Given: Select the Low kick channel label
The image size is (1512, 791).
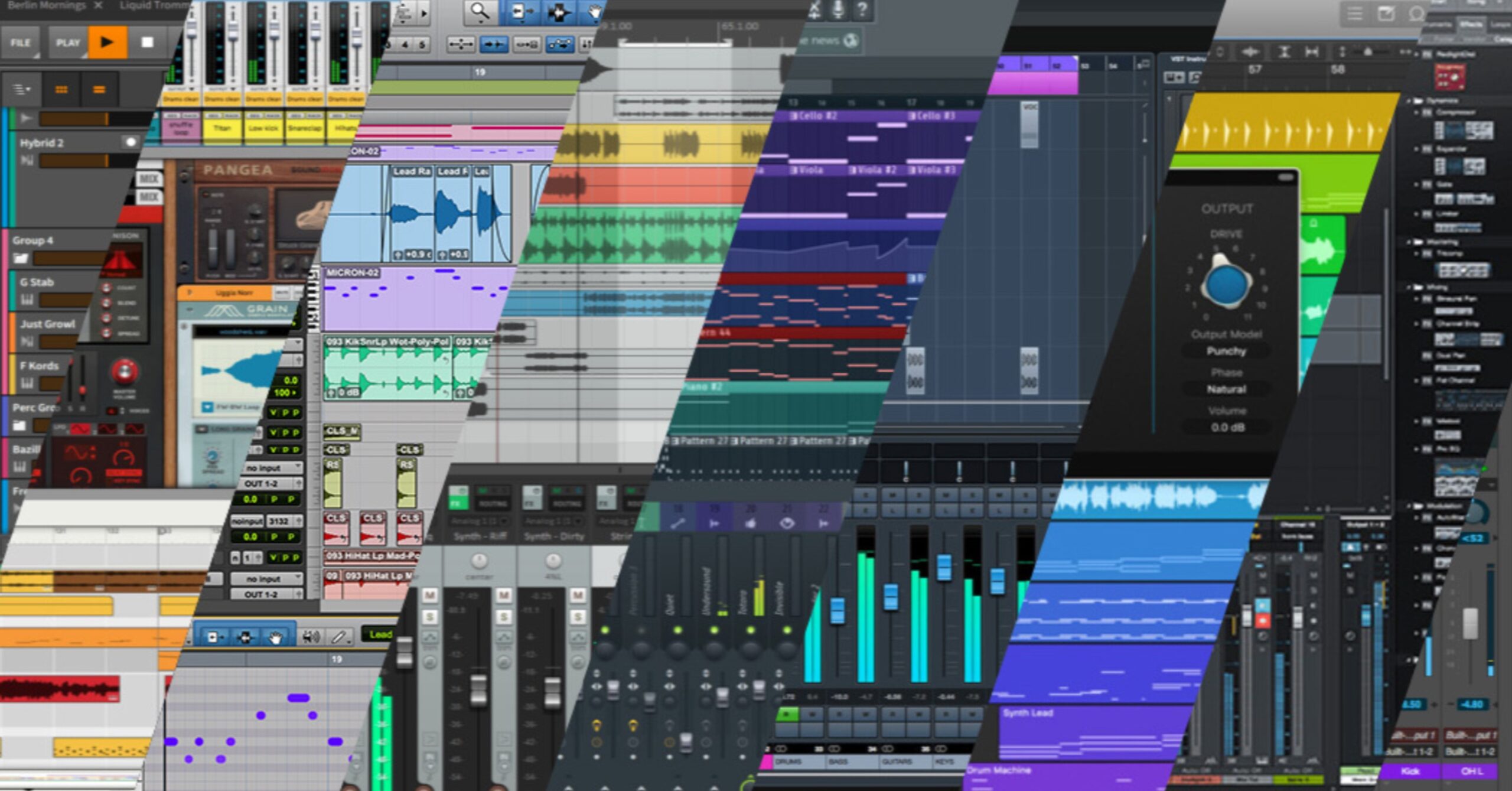Looking at the screenshot, I should [263, 128].
